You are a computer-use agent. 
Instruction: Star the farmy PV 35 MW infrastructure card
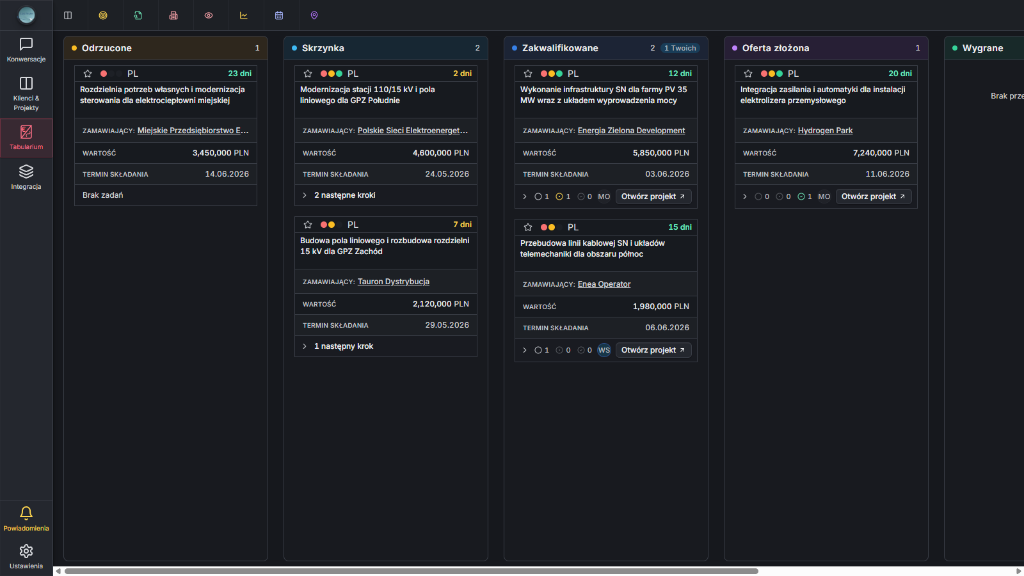[x=528, y=74]
